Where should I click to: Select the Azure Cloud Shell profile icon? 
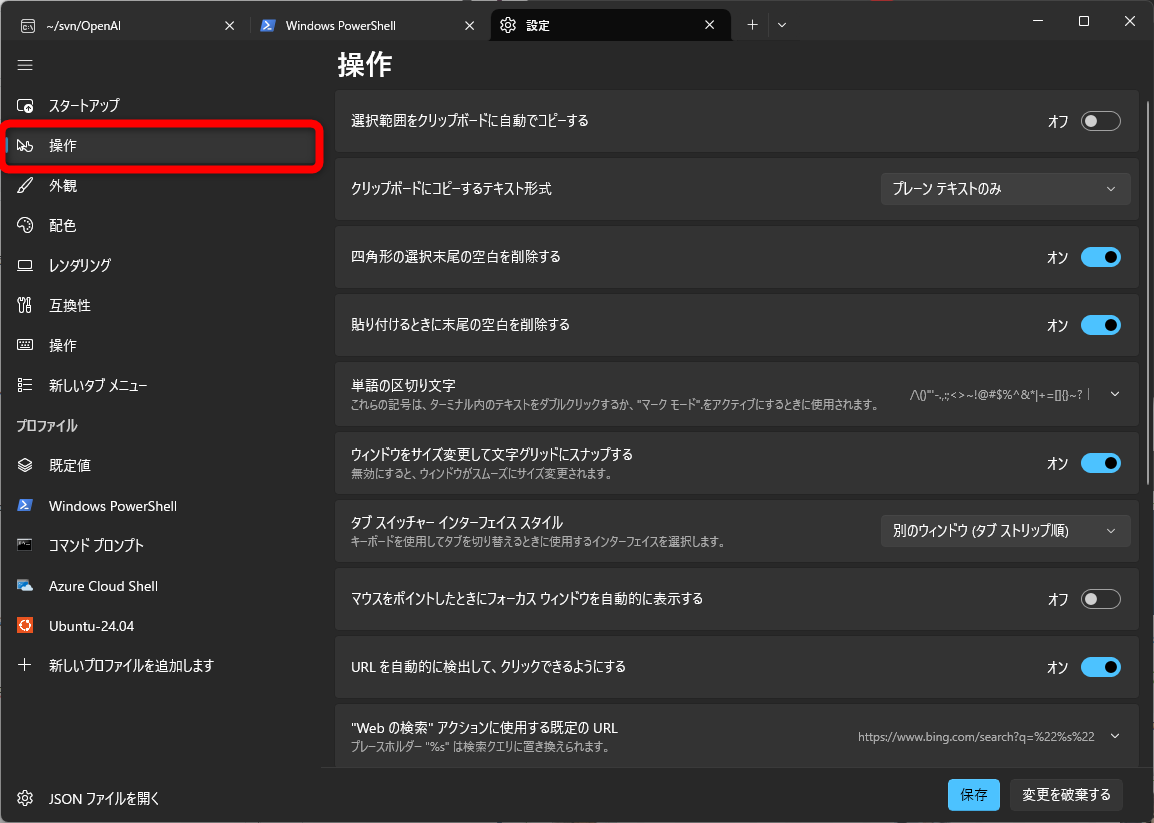coord(24,585)
